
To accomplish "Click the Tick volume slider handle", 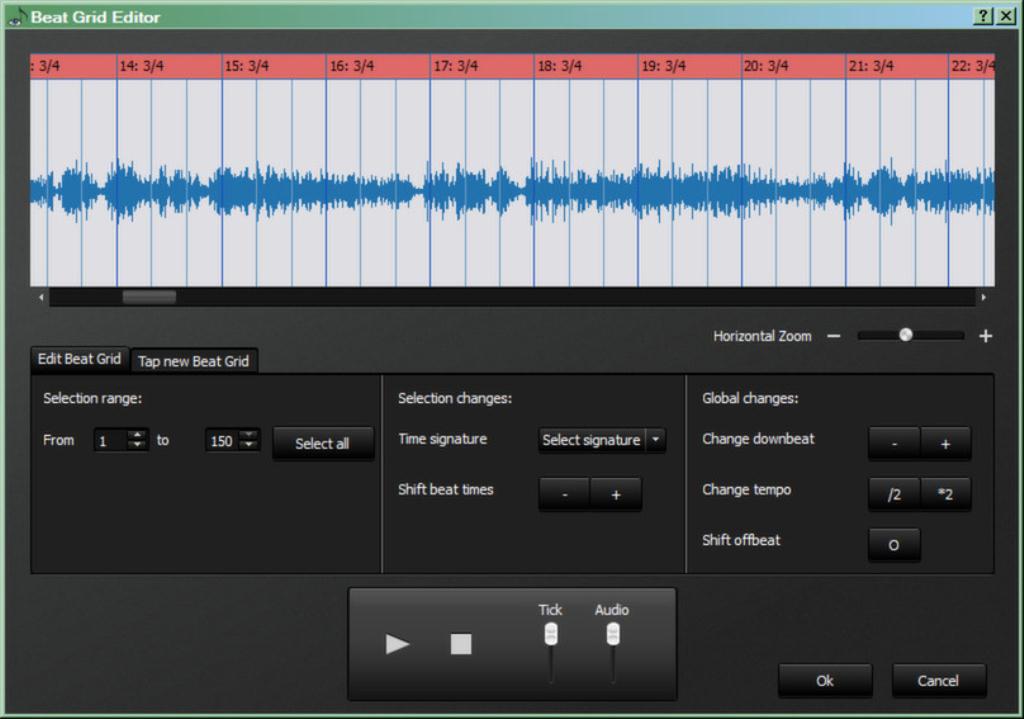I will point(550,634).
